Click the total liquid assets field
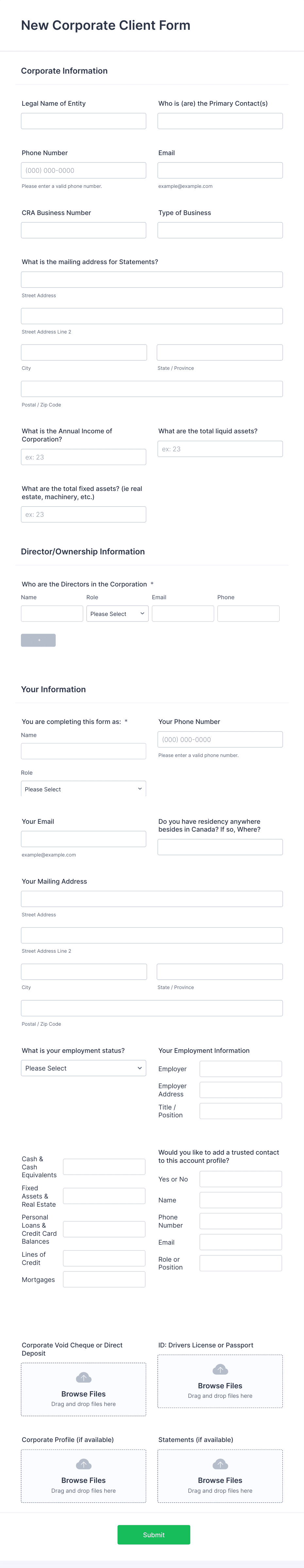 coord(220,449)
